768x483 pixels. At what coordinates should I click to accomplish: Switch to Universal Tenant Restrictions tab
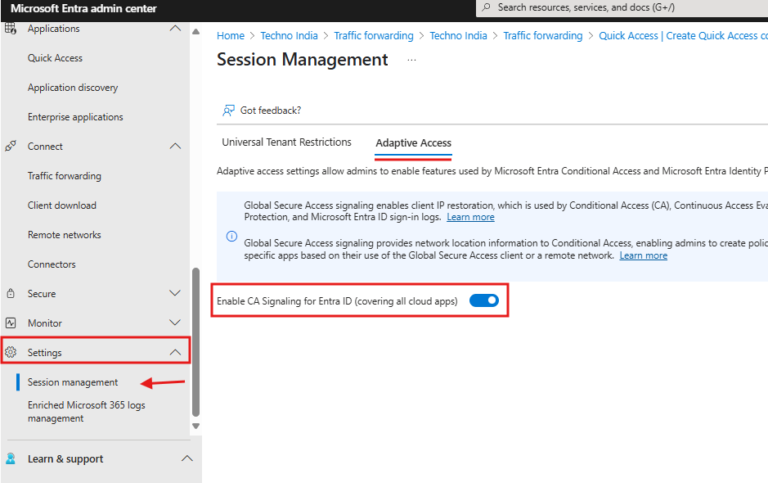(x=286, y=143)
